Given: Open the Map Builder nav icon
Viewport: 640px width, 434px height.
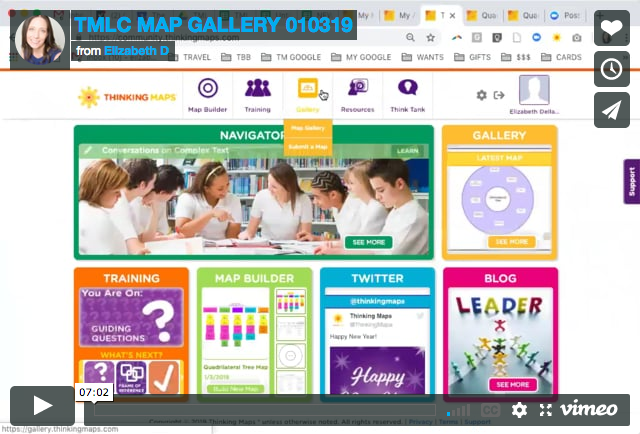Looking at the screenshot, I should 207,95.
